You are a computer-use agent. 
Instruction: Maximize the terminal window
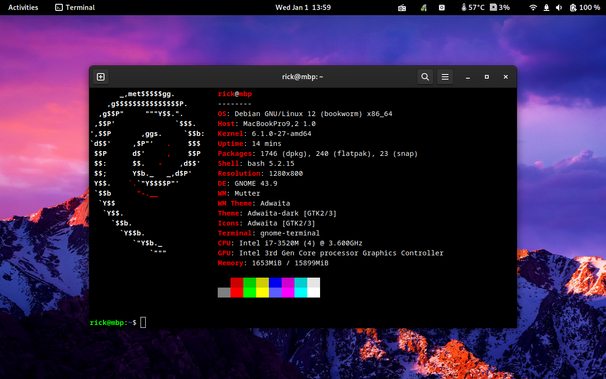coord(487,77)
